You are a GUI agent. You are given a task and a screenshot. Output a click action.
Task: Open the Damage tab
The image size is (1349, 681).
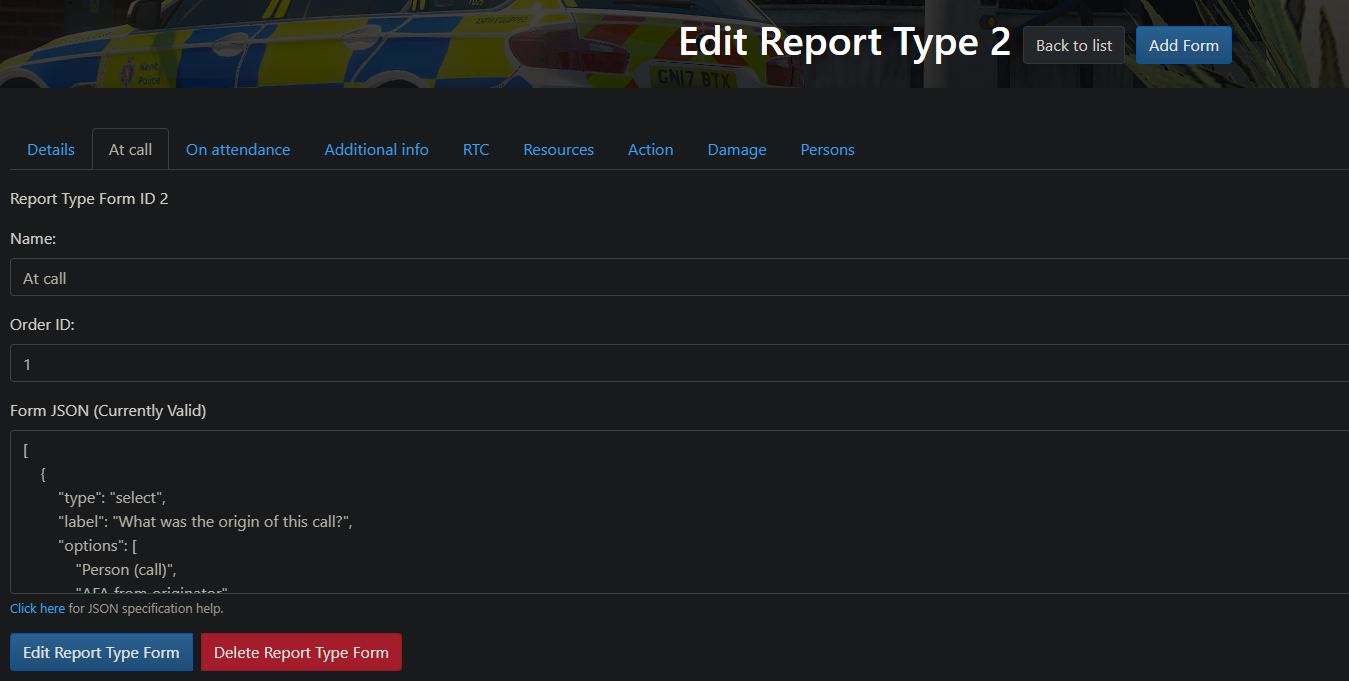737,150
